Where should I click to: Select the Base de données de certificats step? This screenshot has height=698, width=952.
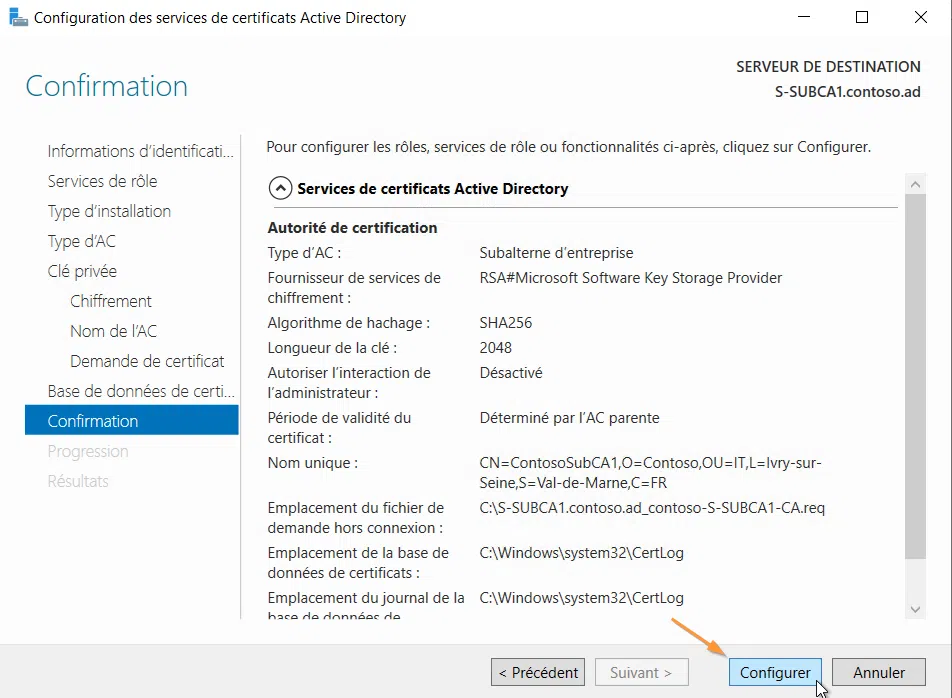(140, 391)
